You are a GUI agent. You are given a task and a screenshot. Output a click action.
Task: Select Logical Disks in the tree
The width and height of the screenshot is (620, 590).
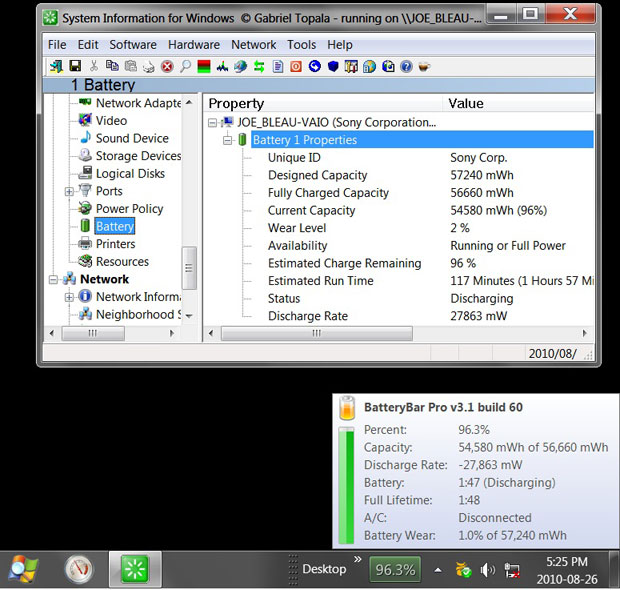130,173
